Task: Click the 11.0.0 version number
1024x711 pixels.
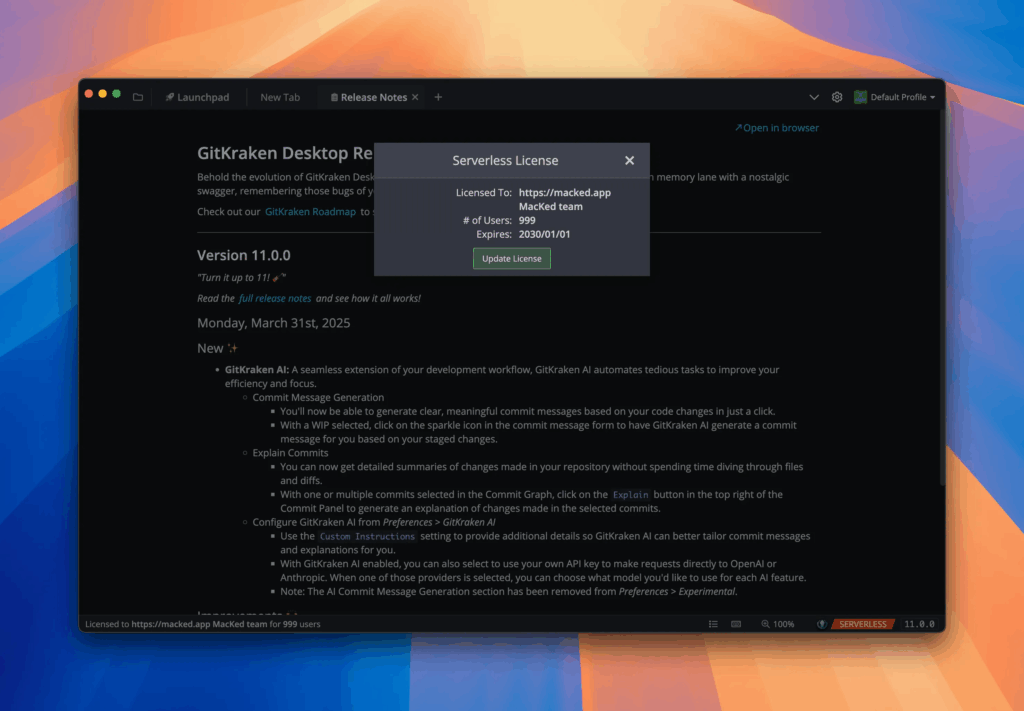Action: coord(920,624)
